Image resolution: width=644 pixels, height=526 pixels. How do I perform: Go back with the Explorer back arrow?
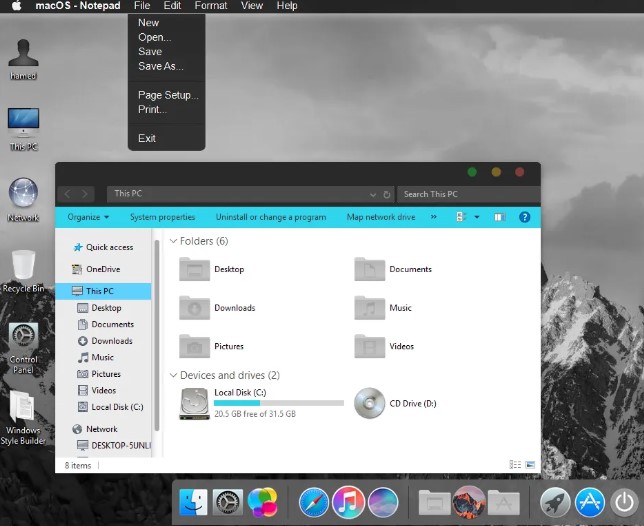(x=68, y=194)
